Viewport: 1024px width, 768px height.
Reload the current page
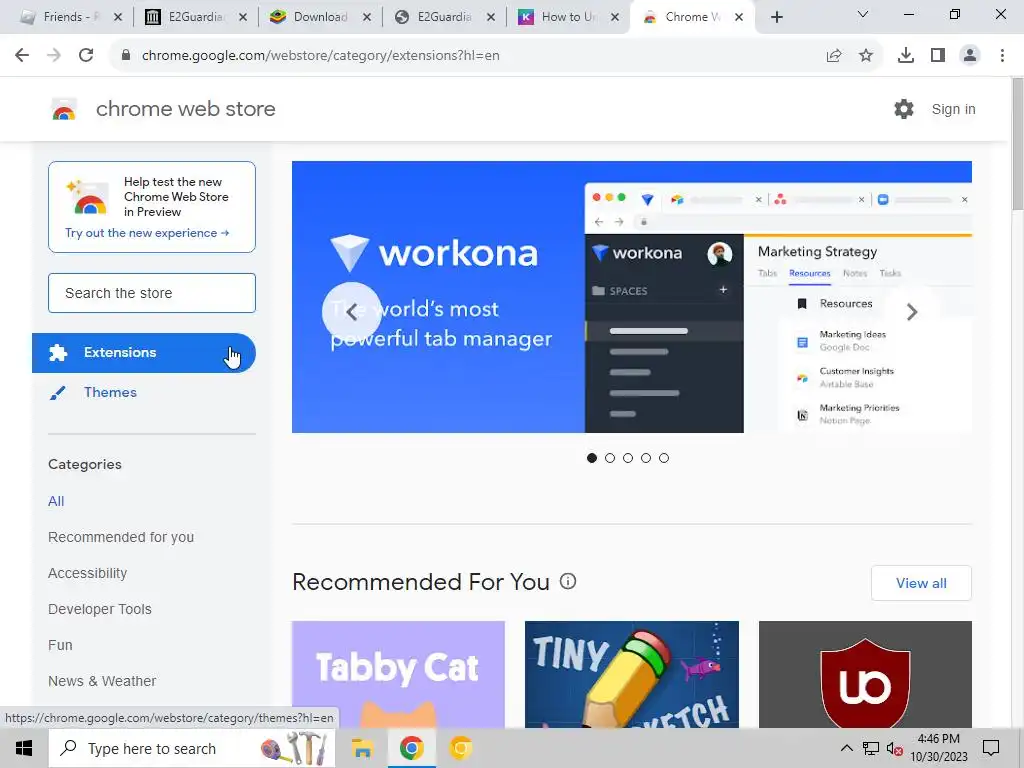point(86,56)
